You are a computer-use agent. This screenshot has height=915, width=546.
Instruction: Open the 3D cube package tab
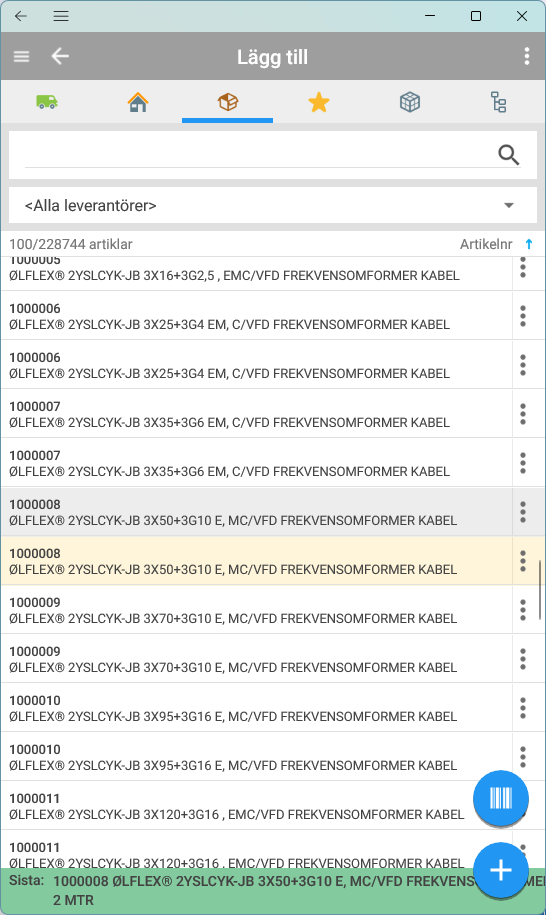pos(410,102)
